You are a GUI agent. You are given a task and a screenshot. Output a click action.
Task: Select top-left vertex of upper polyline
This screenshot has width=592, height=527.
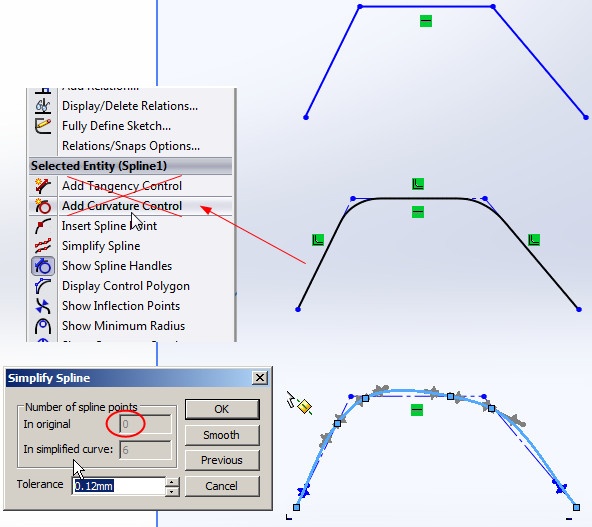click(360, 6)
